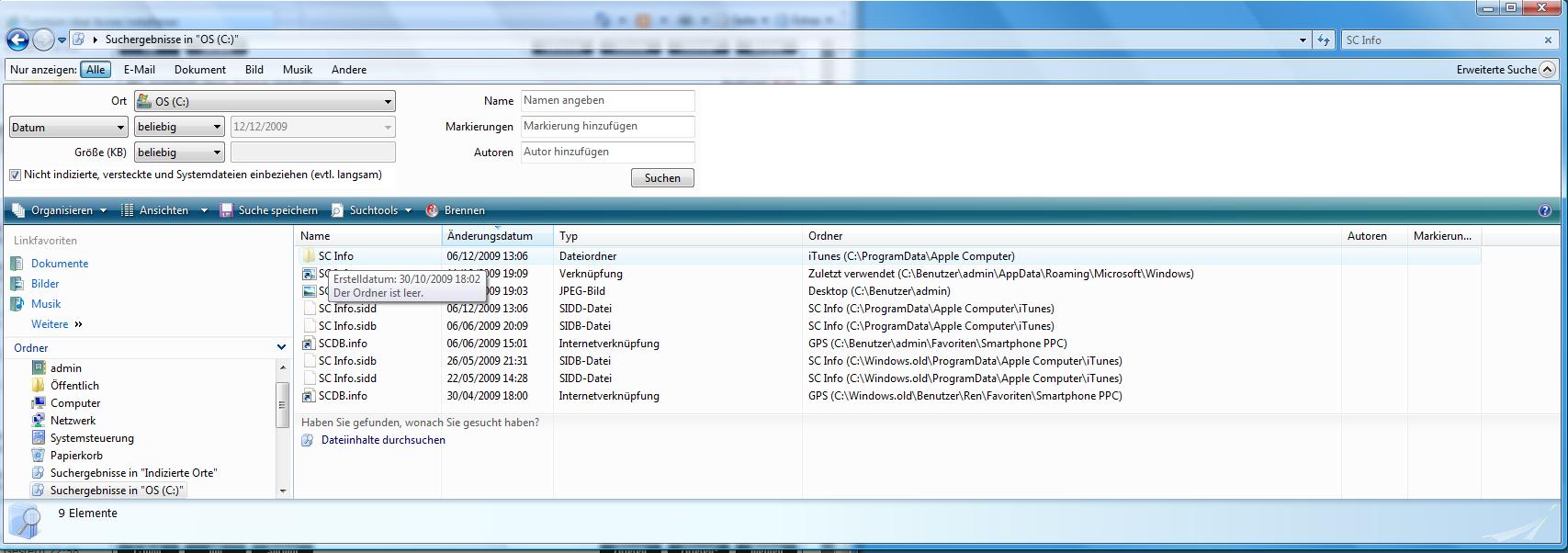
Task: Click the Dateiinhalte durchsuchen link
Action: (x=383, y=440)
